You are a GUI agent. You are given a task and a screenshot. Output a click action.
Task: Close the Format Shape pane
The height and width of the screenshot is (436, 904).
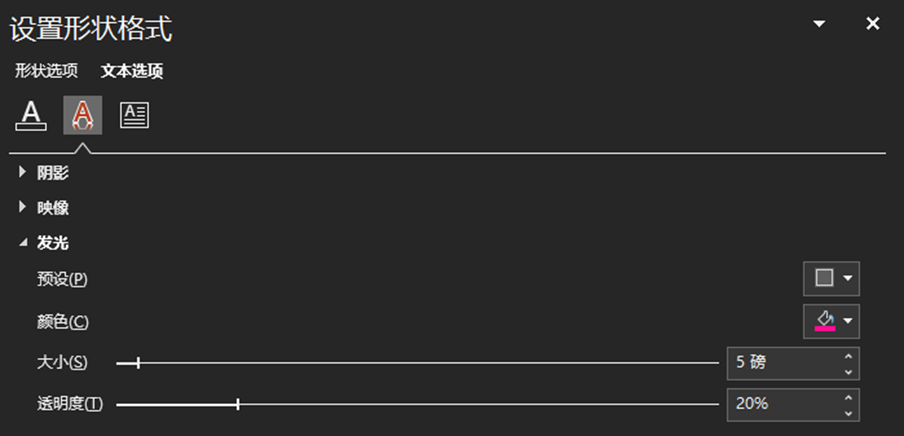pos(873,24)
